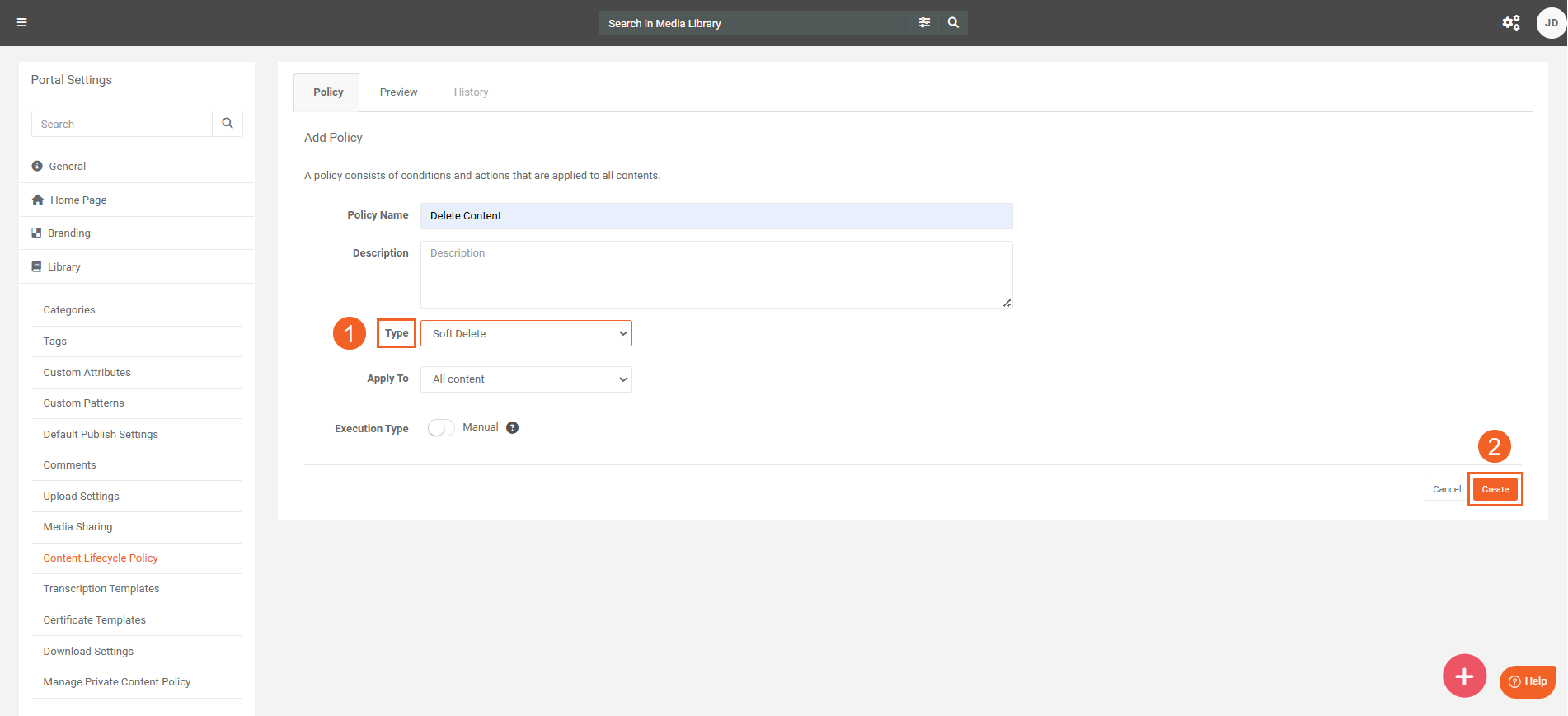Switch to the Preview tab
The image size is (1568, 716).
398,92
